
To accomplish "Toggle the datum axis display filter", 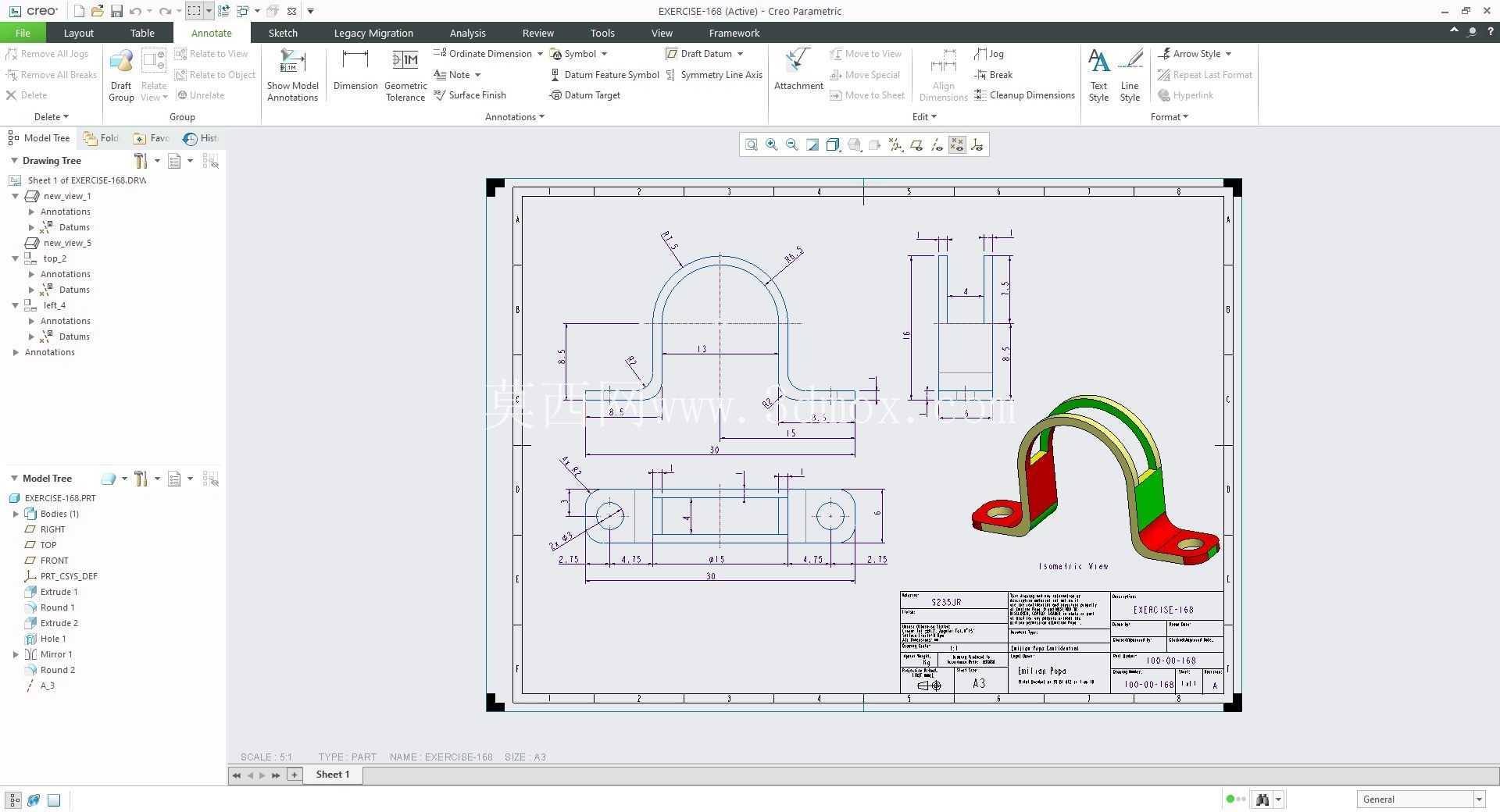I will pyautogui.click(x=937, y=144).
